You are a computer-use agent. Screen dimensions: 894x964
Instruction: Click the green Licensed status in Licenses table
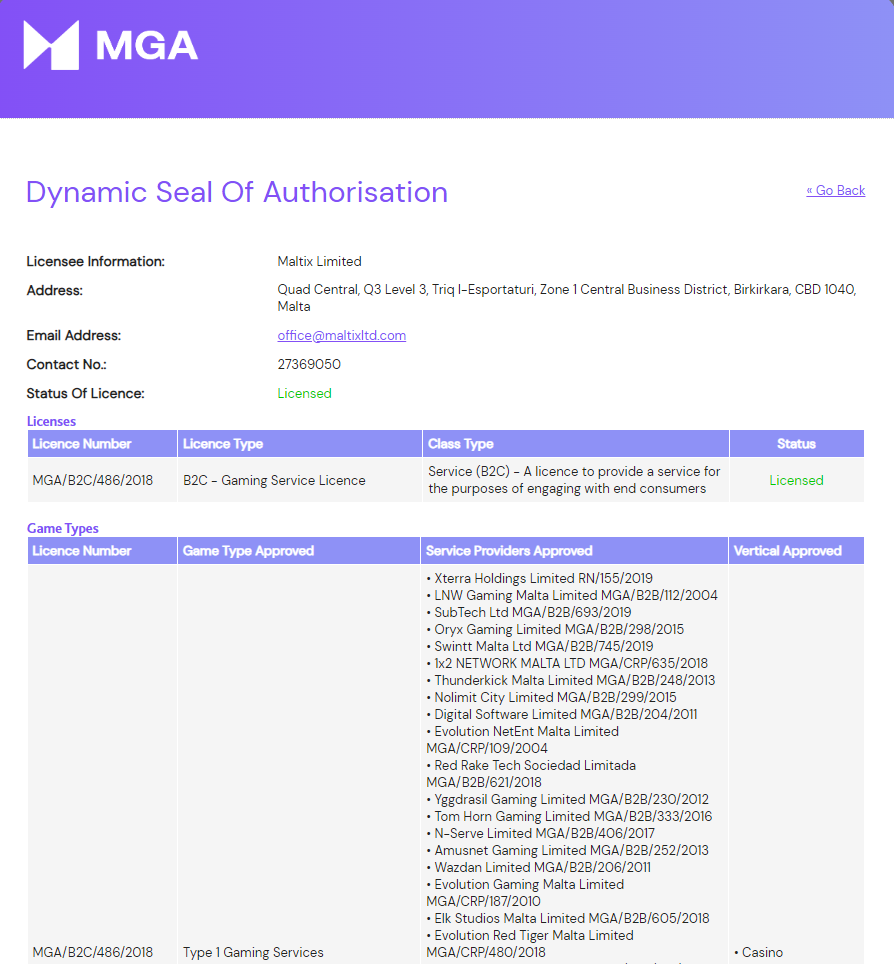(x=796, y=480)
